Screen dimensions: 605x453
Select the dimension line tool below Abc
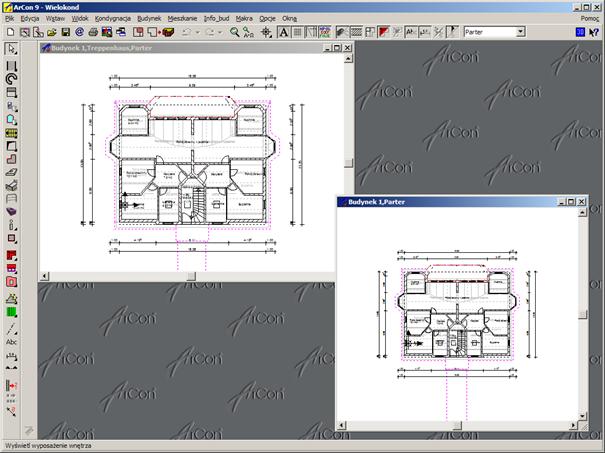click(12, 356)
